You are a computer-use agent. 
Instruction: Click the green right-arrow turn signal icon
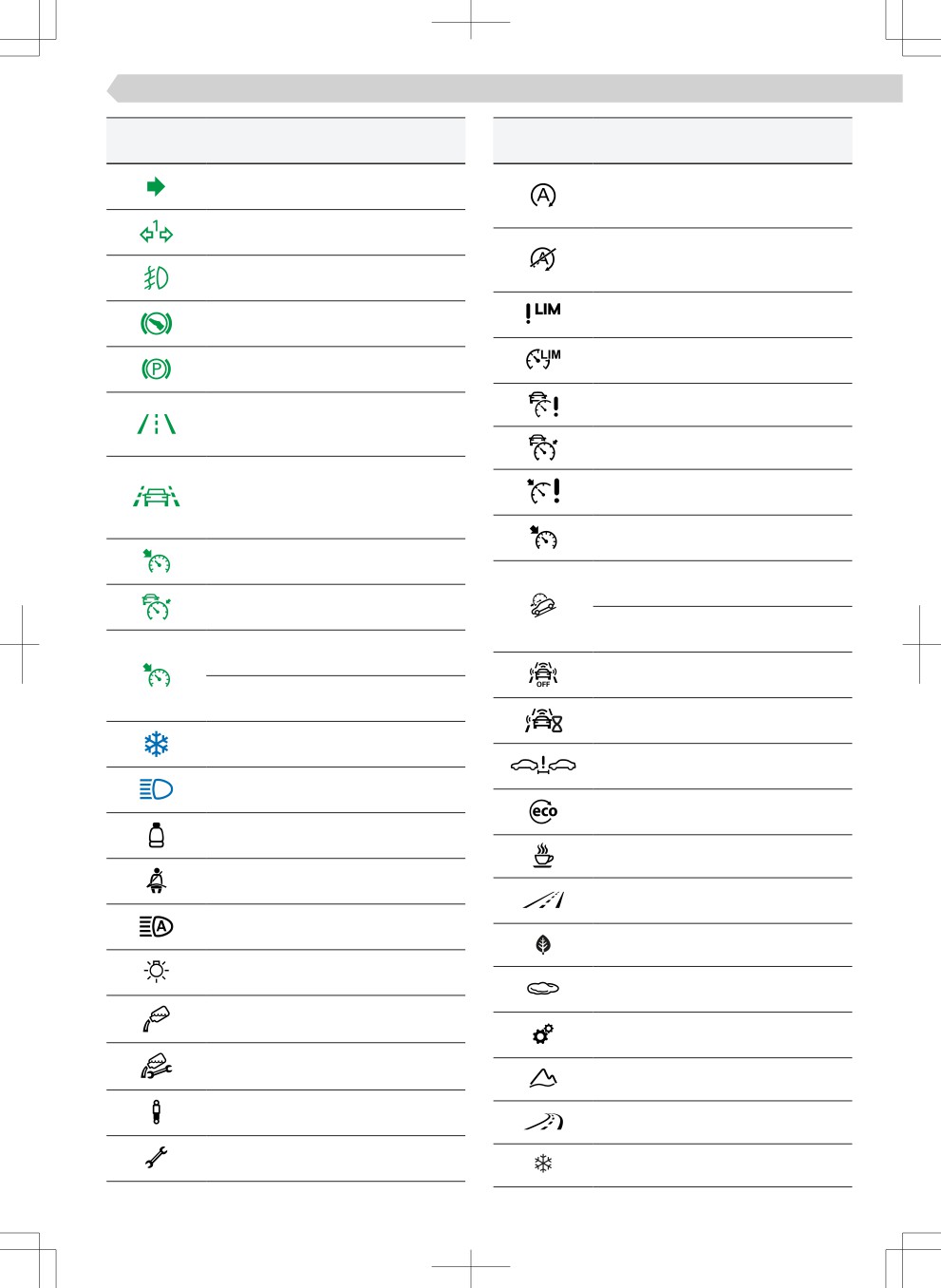[x=157, y=186]
